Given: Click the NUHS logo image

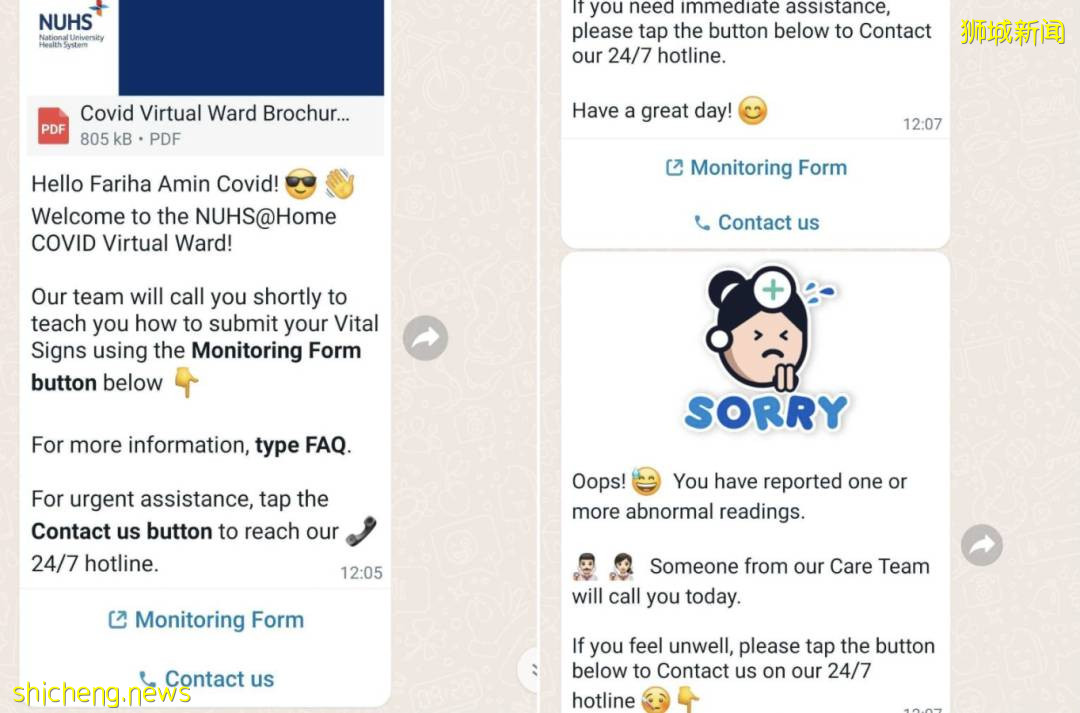Looking at the screenshot, I should (x=72, y=26).
